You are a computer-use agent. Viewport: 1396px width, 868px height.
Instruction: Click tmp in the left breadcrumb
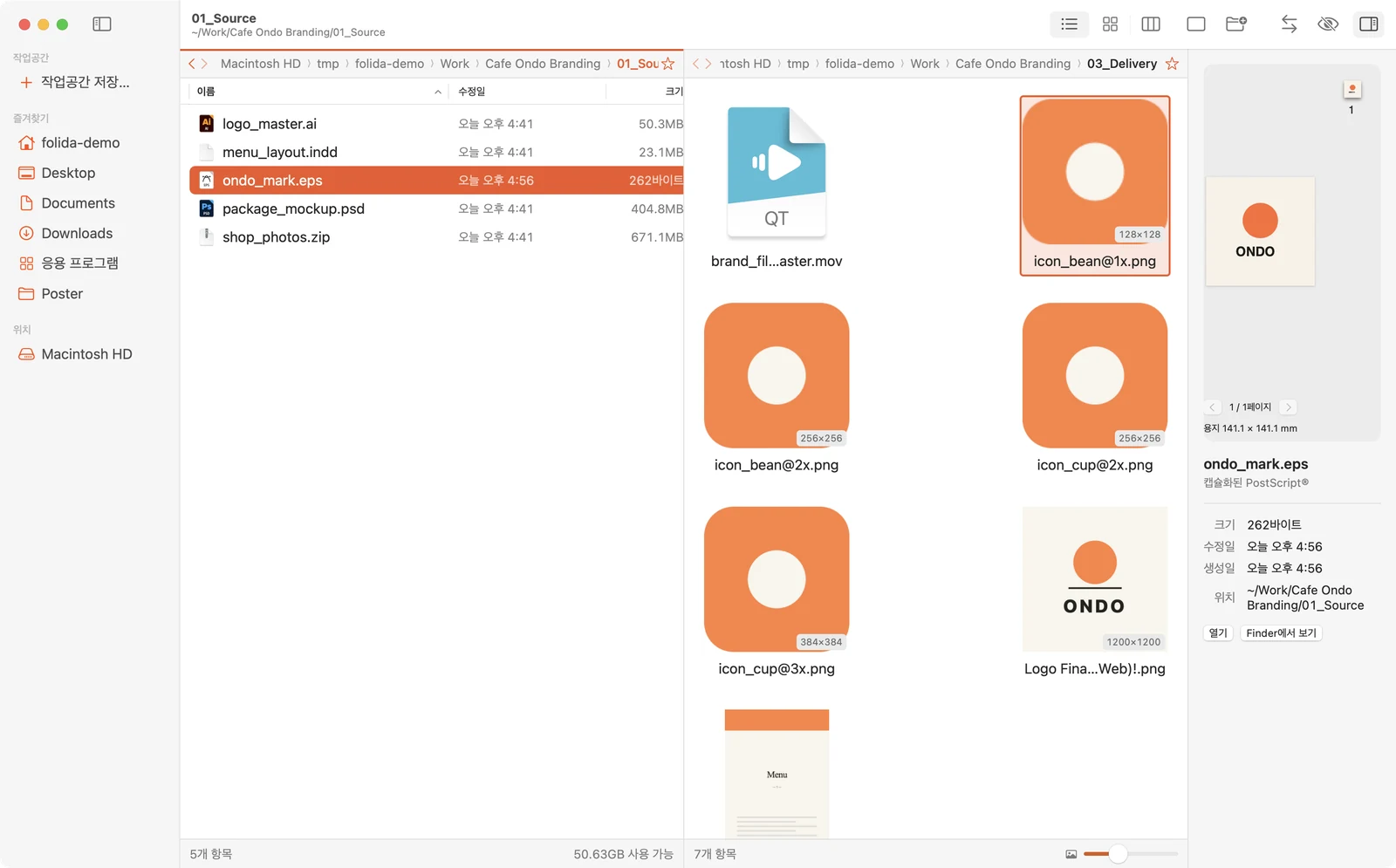click(x=328, y=64)
